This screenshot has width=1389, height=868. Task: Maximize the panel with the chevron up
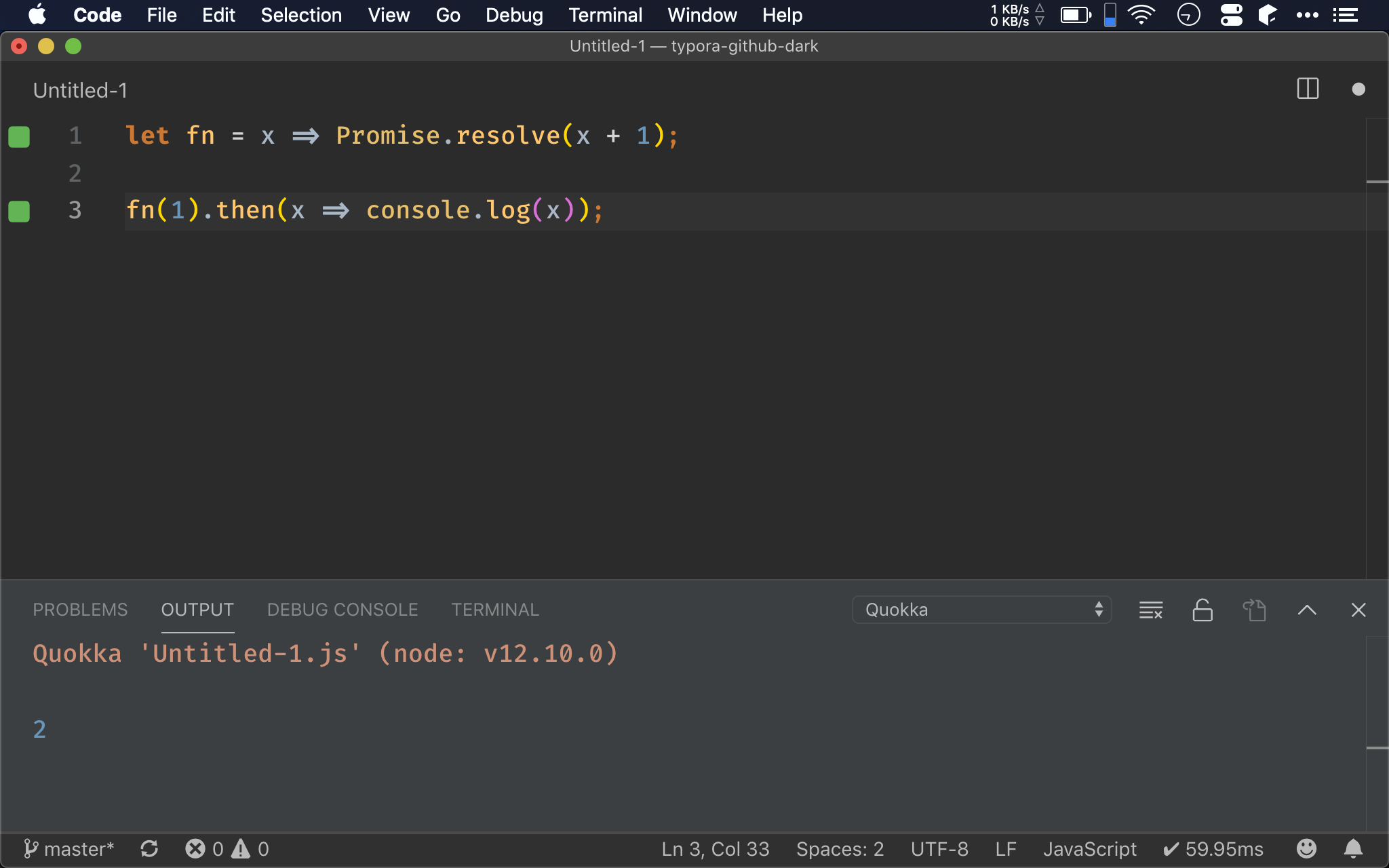coord(1307,610)
